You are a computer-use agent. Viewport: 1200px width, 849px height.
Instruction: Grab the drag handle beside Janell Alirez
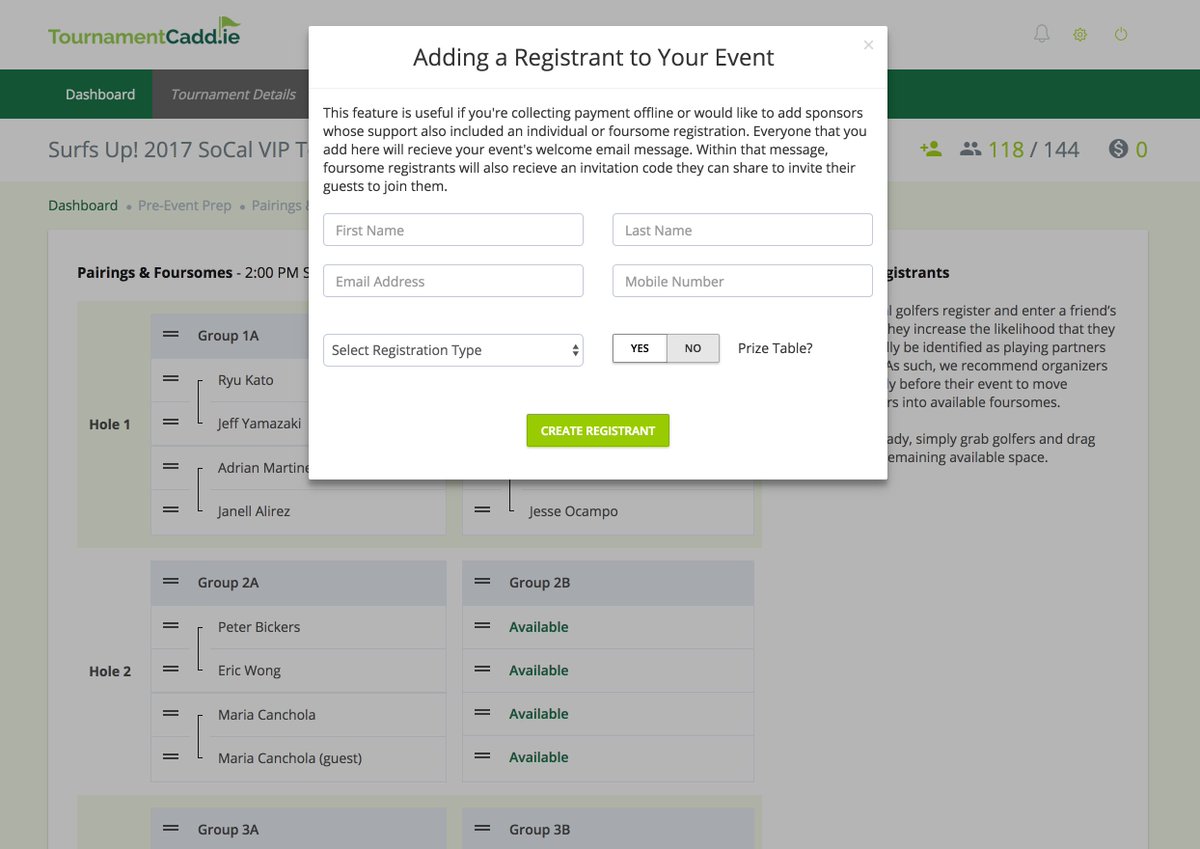click(171, 510)
